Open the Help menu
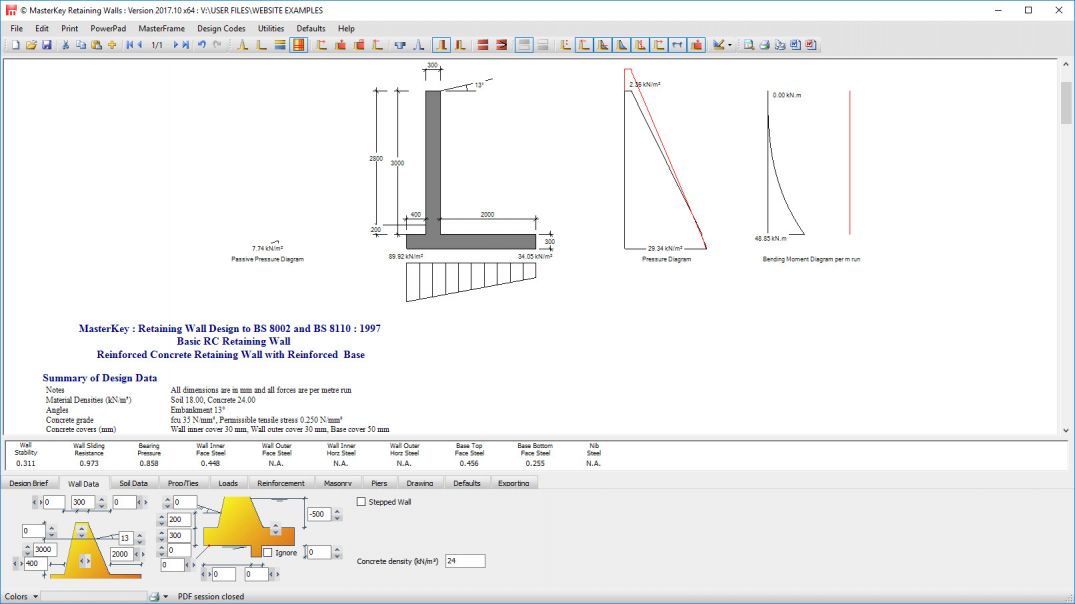 pos(346,28)
